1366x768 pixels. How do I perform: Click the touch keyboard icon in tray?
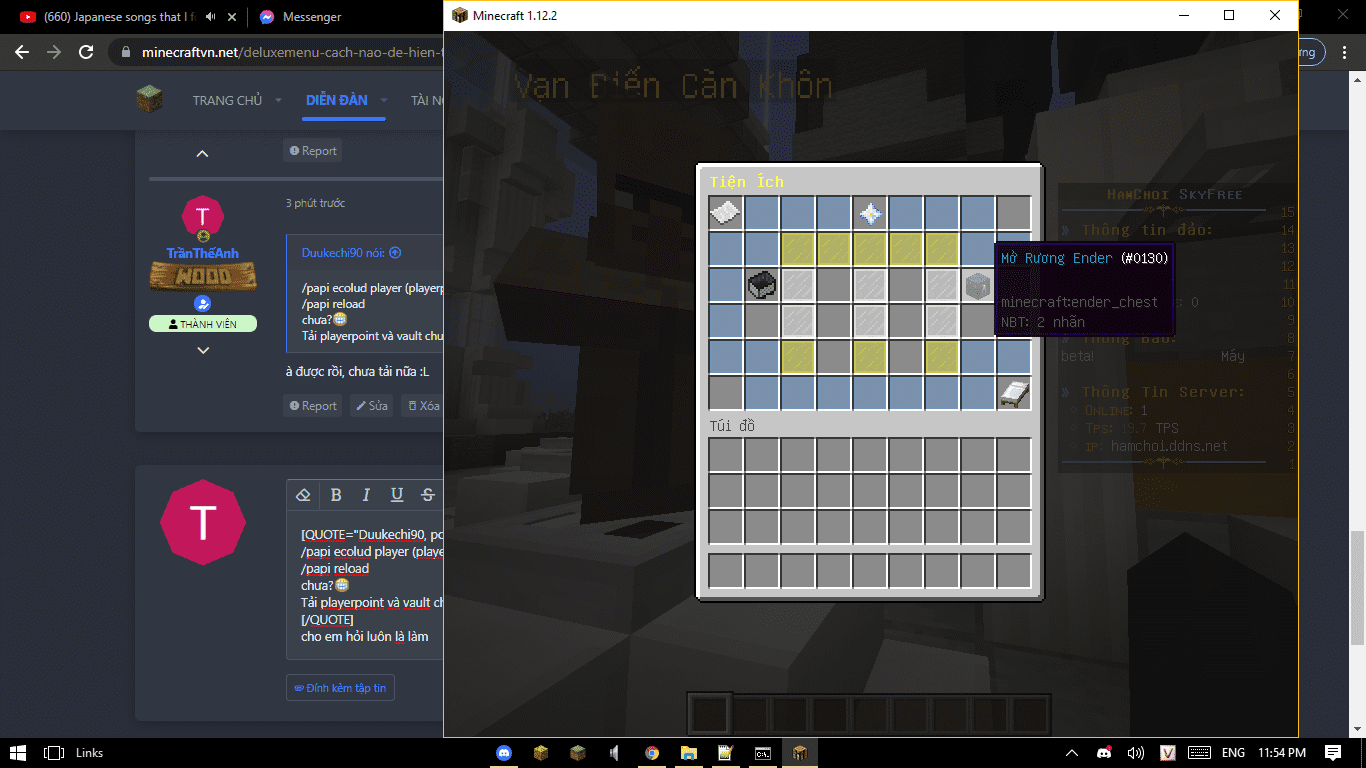[1200, 753]
